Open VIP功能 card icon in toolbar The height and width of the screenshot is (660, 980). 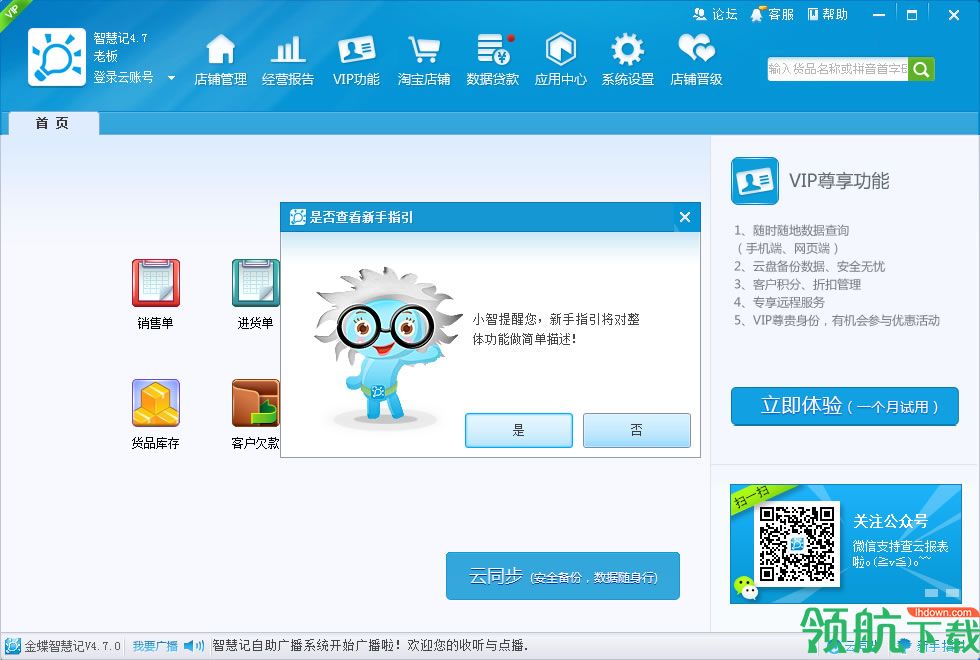[356, 60]
